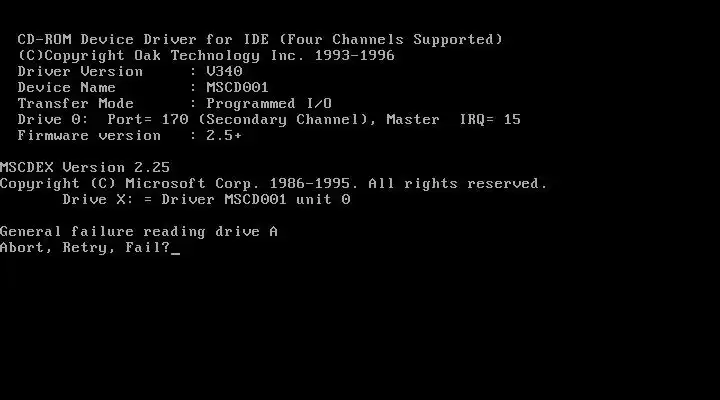Click the MSCDEX Version 2.25 line
This screenshot has width=720, height=400.
85,167
